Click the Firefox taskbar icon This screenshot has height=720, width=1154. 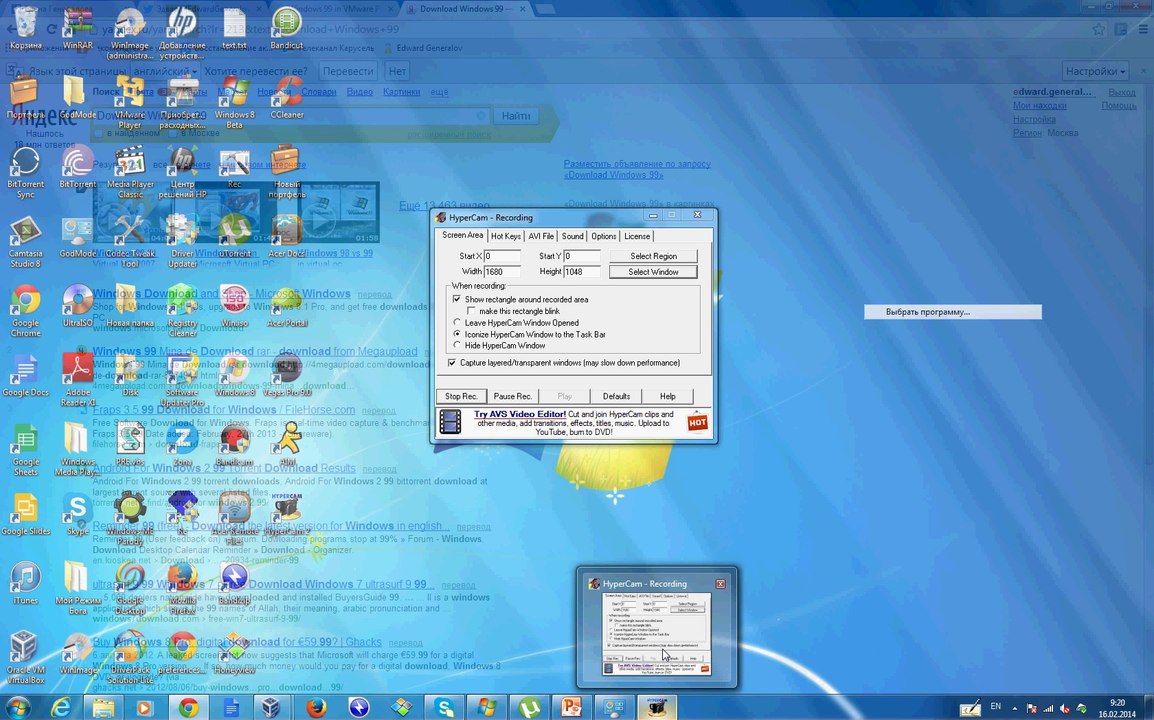point(316,707)
